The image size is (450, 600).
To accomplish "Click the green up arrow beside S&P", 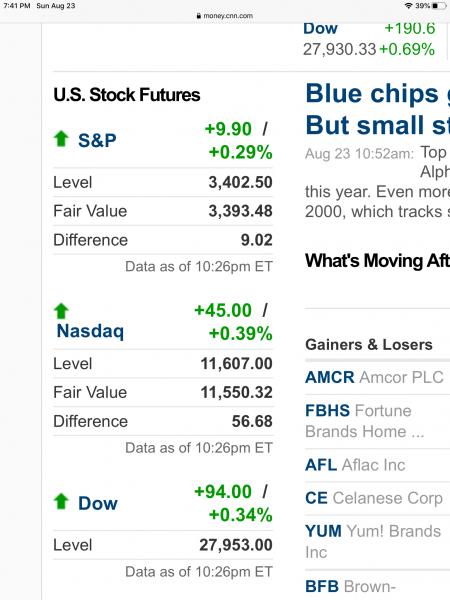I will click(x=61, y=139).
